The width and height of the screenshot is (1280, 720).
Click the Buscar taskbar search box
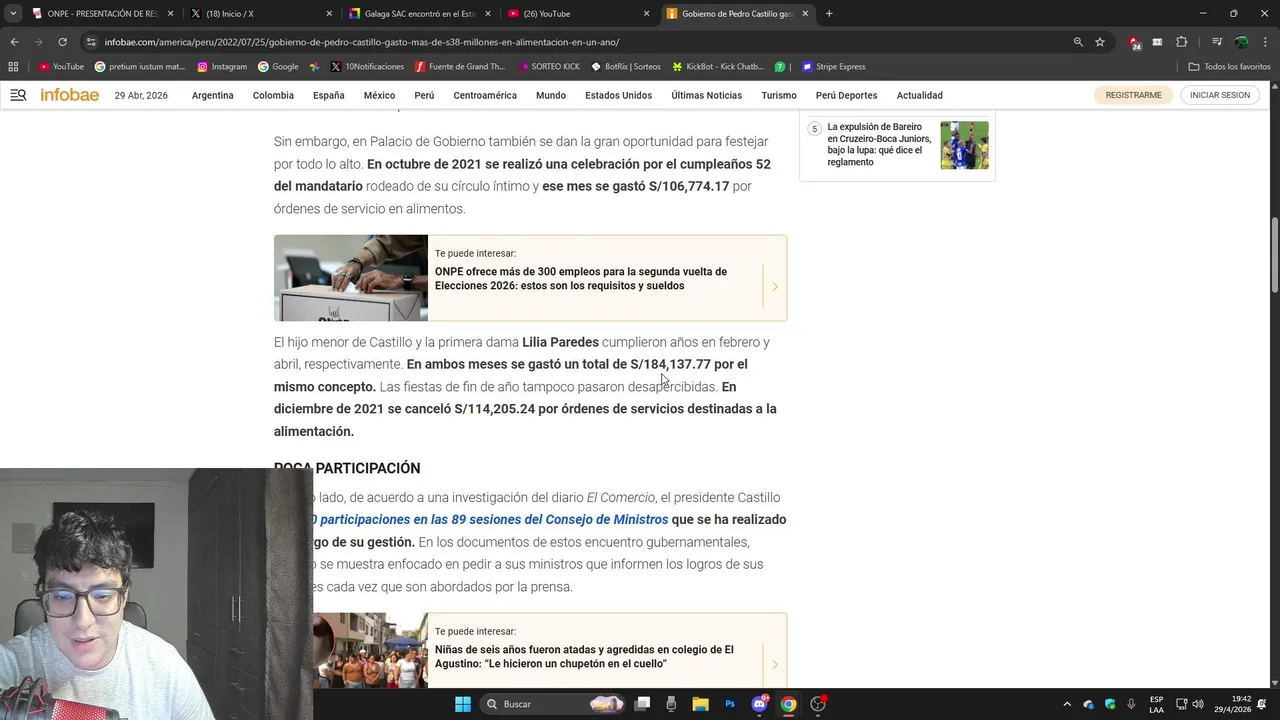point(553,704)
